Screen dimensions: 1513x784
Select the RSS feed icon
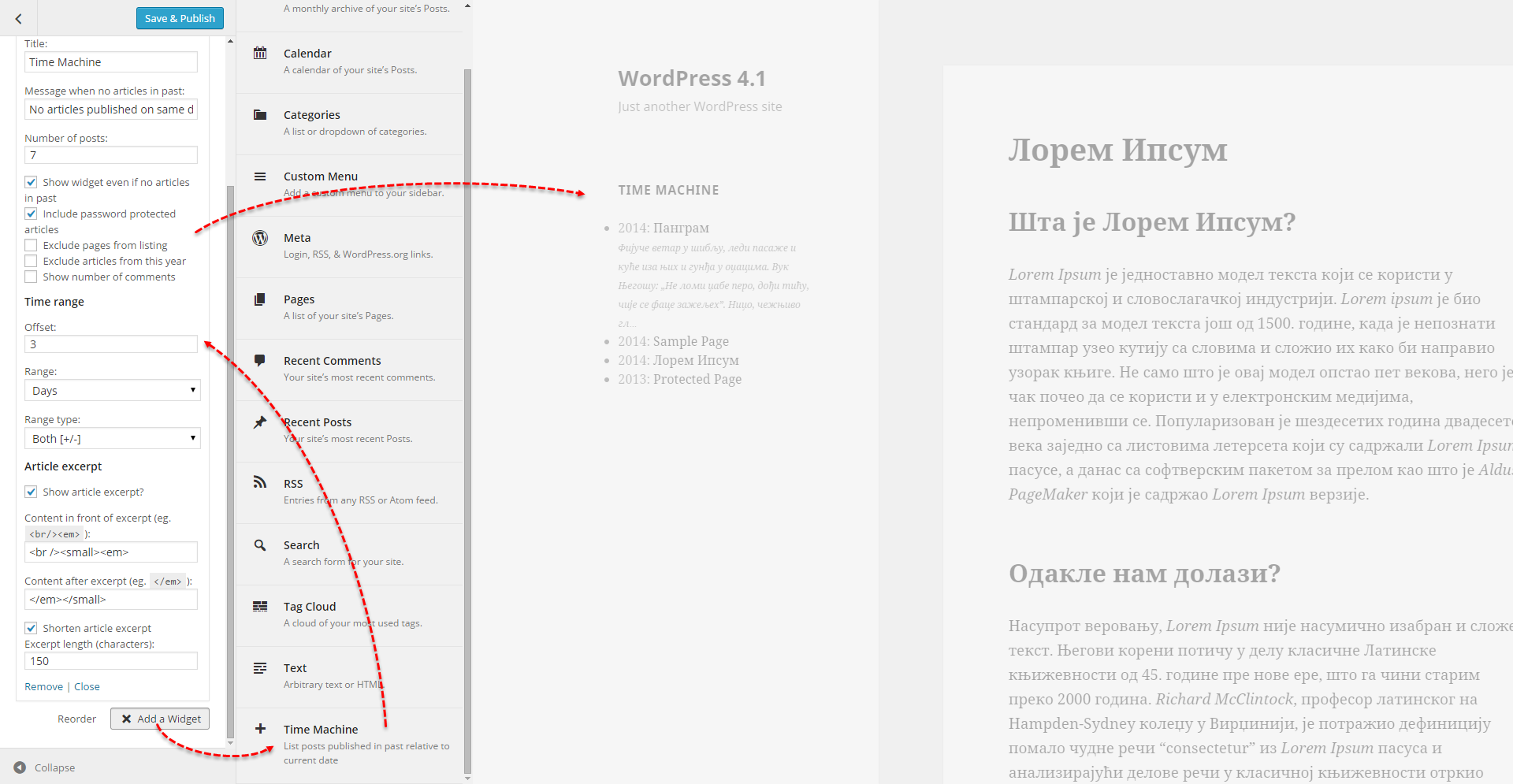pos(260,482)
